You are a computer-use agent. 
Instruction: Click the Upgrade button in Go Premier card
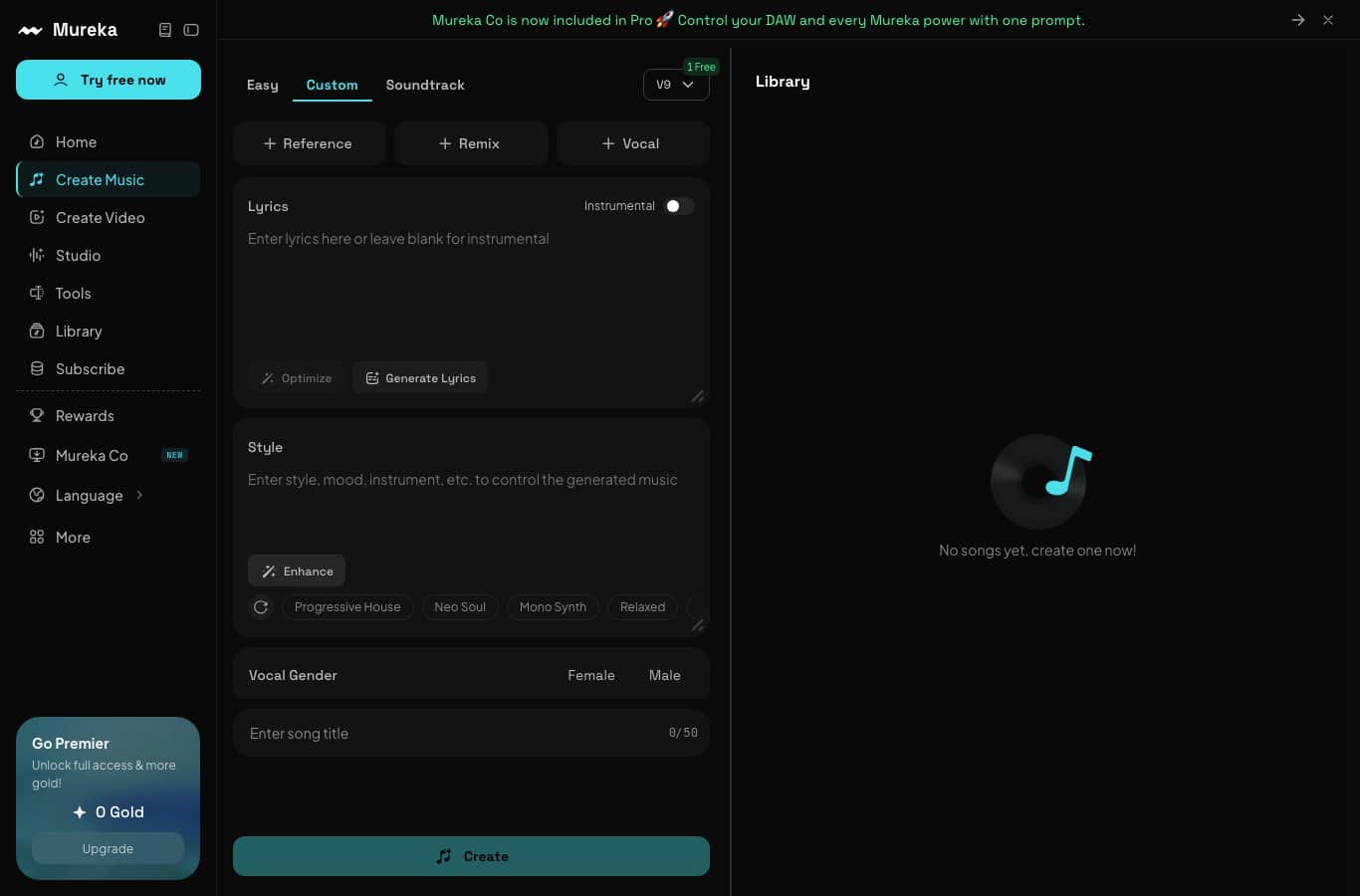tap(108, 849)
